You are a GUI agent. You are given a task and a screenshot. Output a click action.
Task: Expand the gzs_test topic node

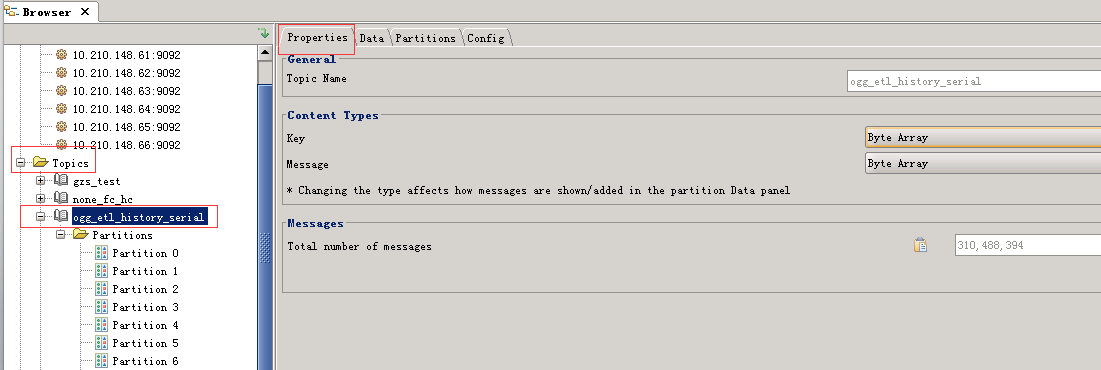tap(41, 181)
